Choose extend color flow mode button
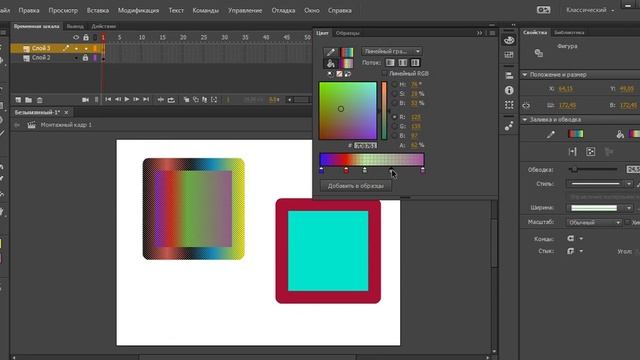Viewport: 640px width, 360px height. (x=391, y=62)
